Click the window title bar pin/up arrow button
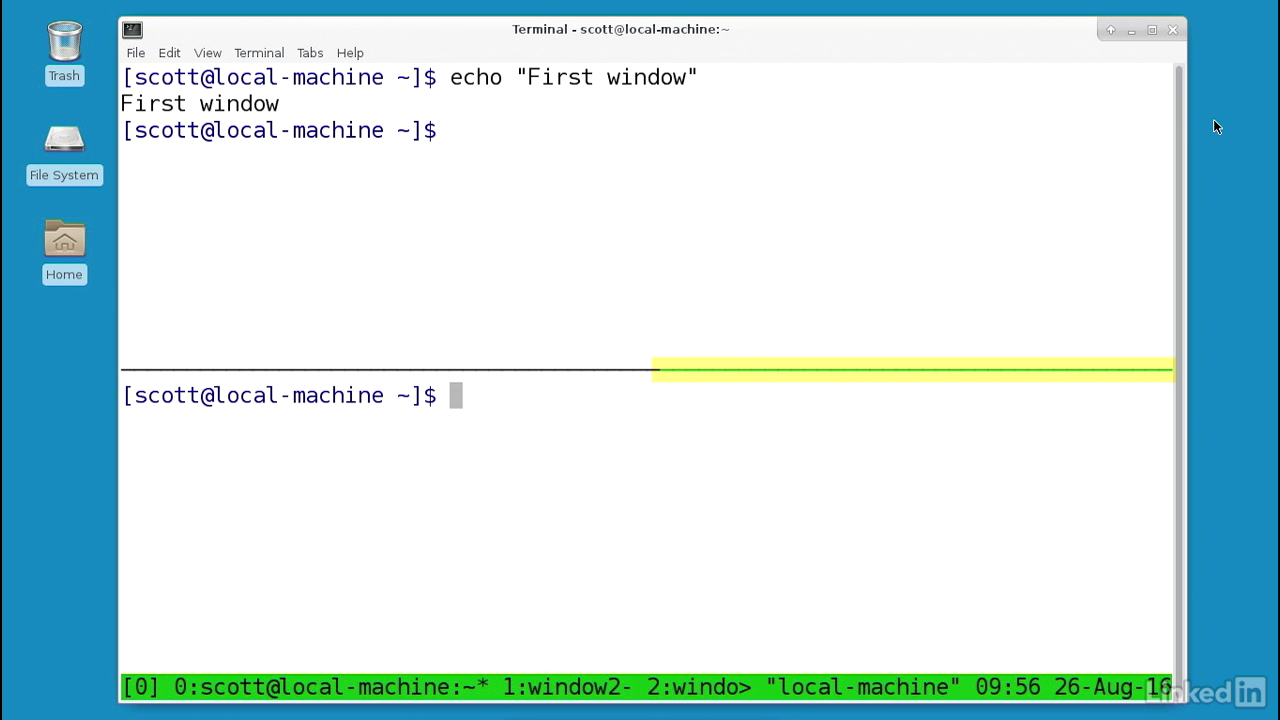The width and height of the screenshot is (1280, 720). pos(1110,30)
